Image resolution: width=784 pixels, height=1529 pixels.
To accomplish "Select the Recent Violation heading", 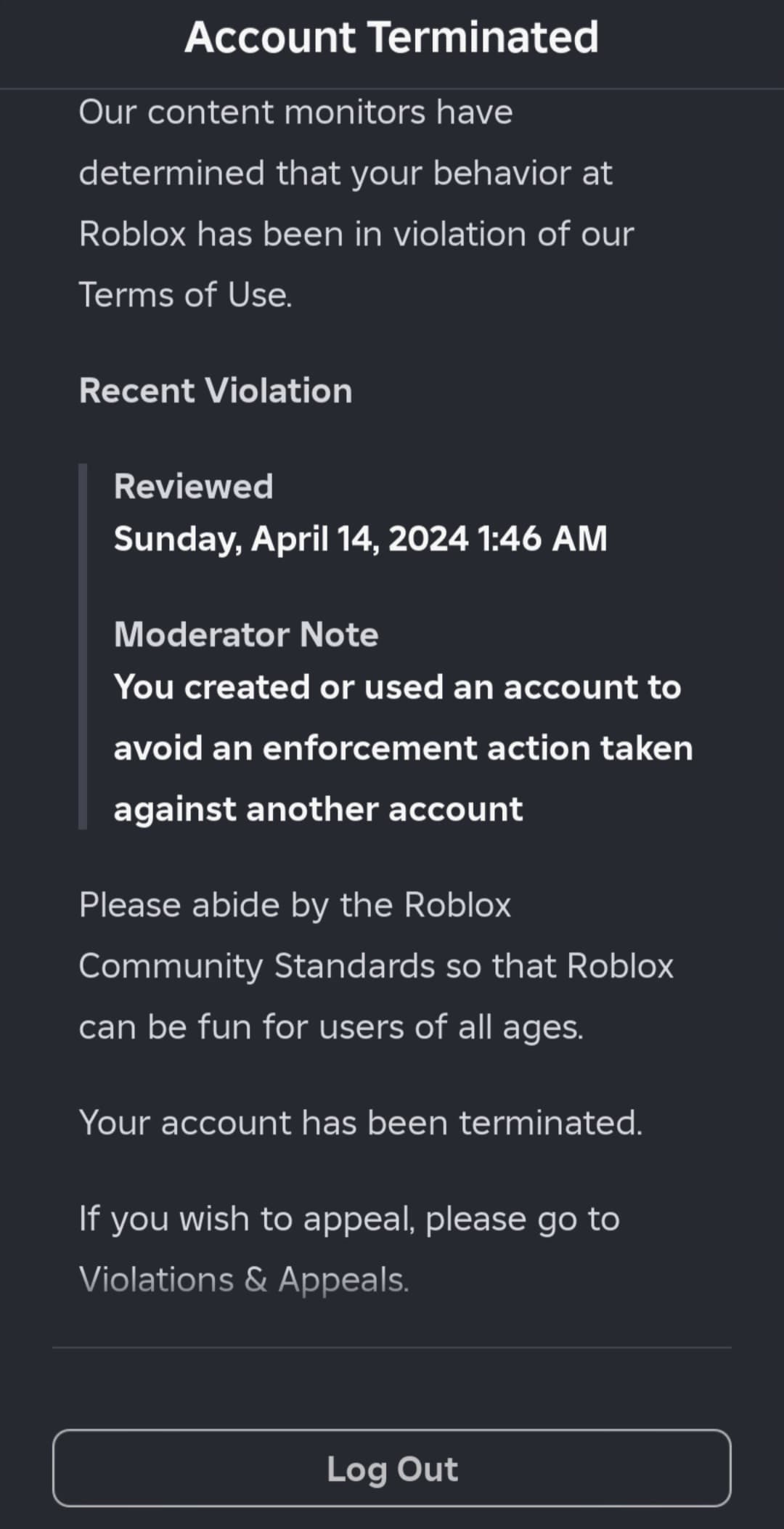I will coord(216,391).
